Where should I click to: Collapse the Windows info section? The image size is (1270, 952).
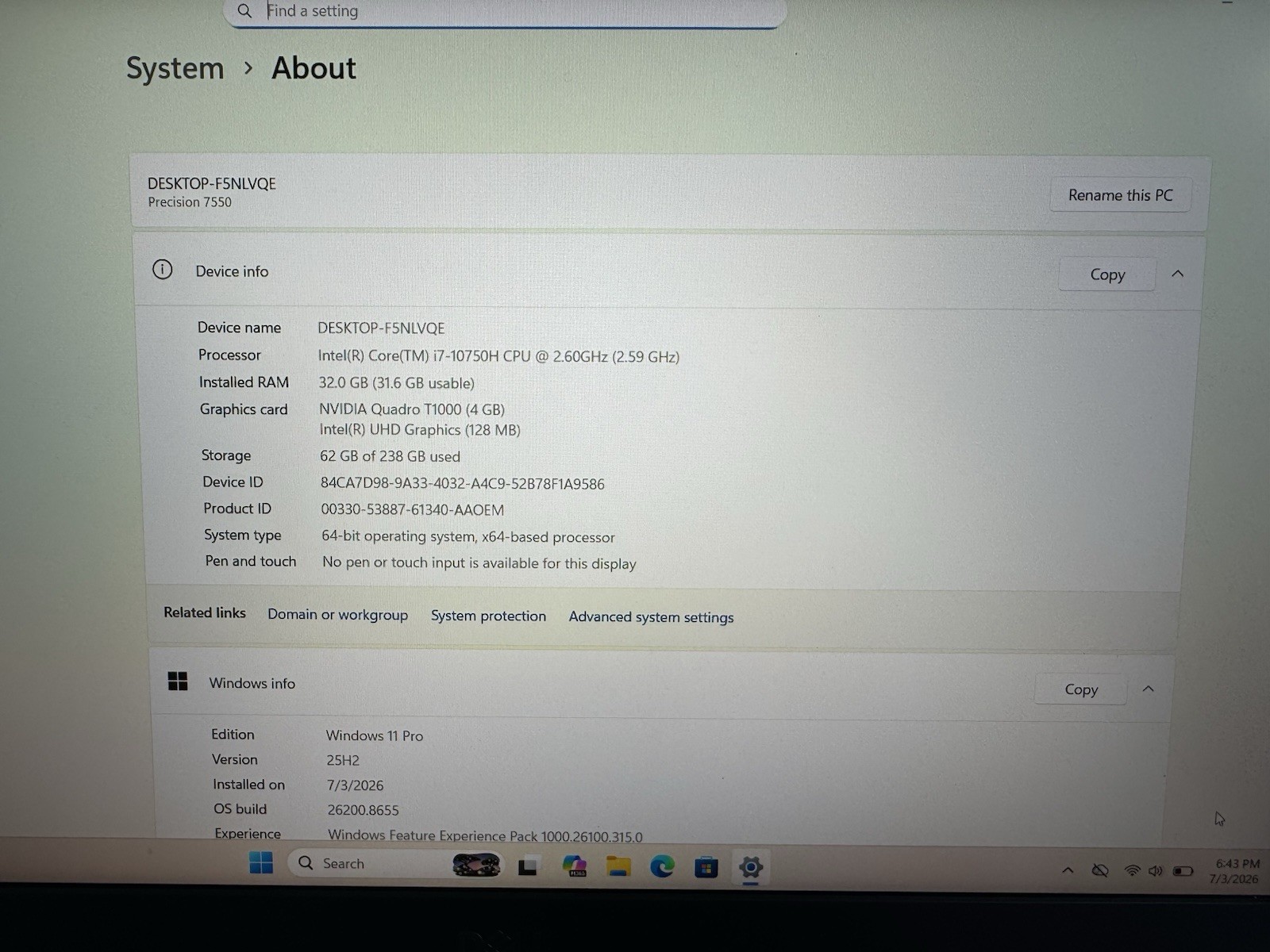coord(1149,689)
